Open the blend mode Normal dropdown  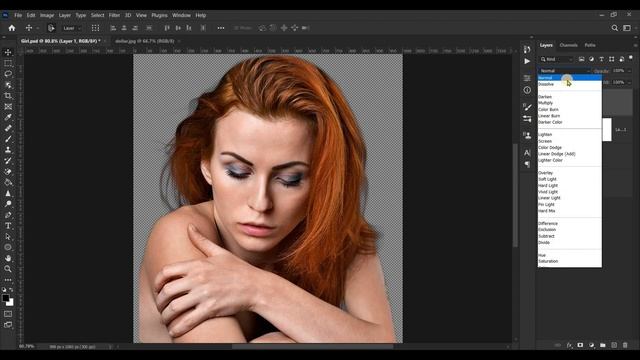(564, 71)
